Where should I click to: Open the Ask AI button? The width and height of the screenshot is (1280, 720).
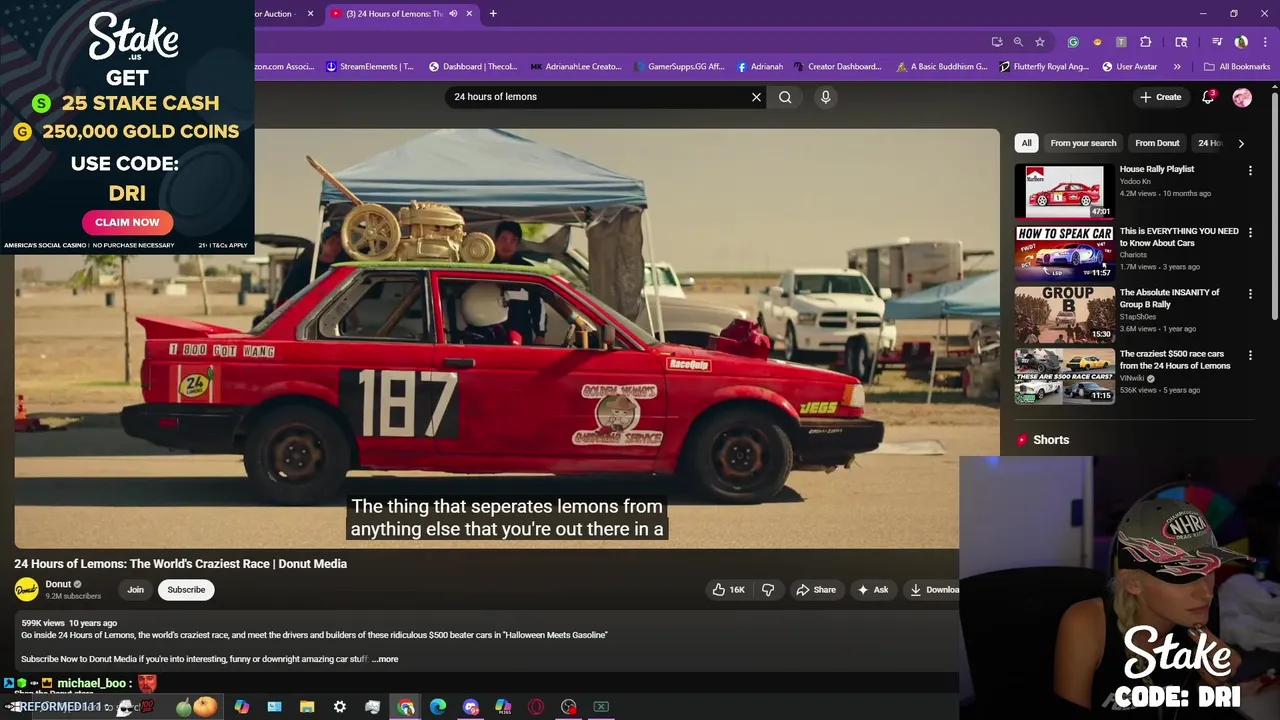(873, 590)
